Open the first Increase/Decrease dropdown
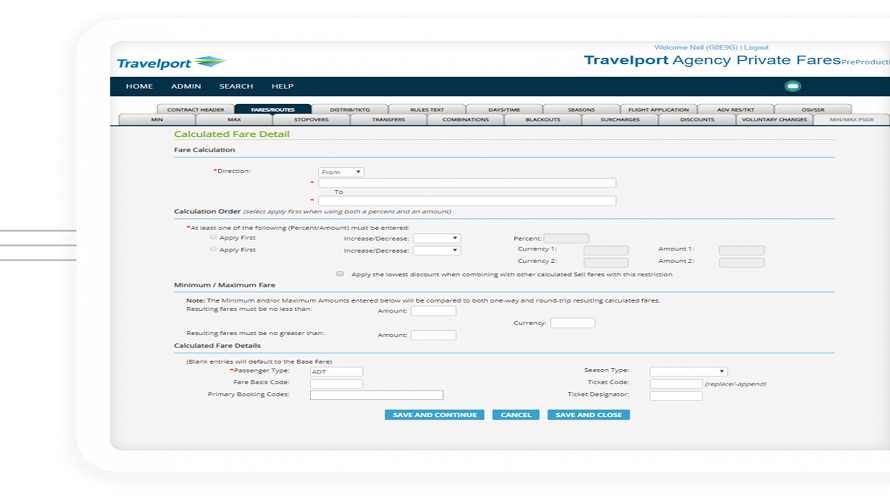Image resolution: width=890 pixels, height=500 pixels. pos(436,238)
